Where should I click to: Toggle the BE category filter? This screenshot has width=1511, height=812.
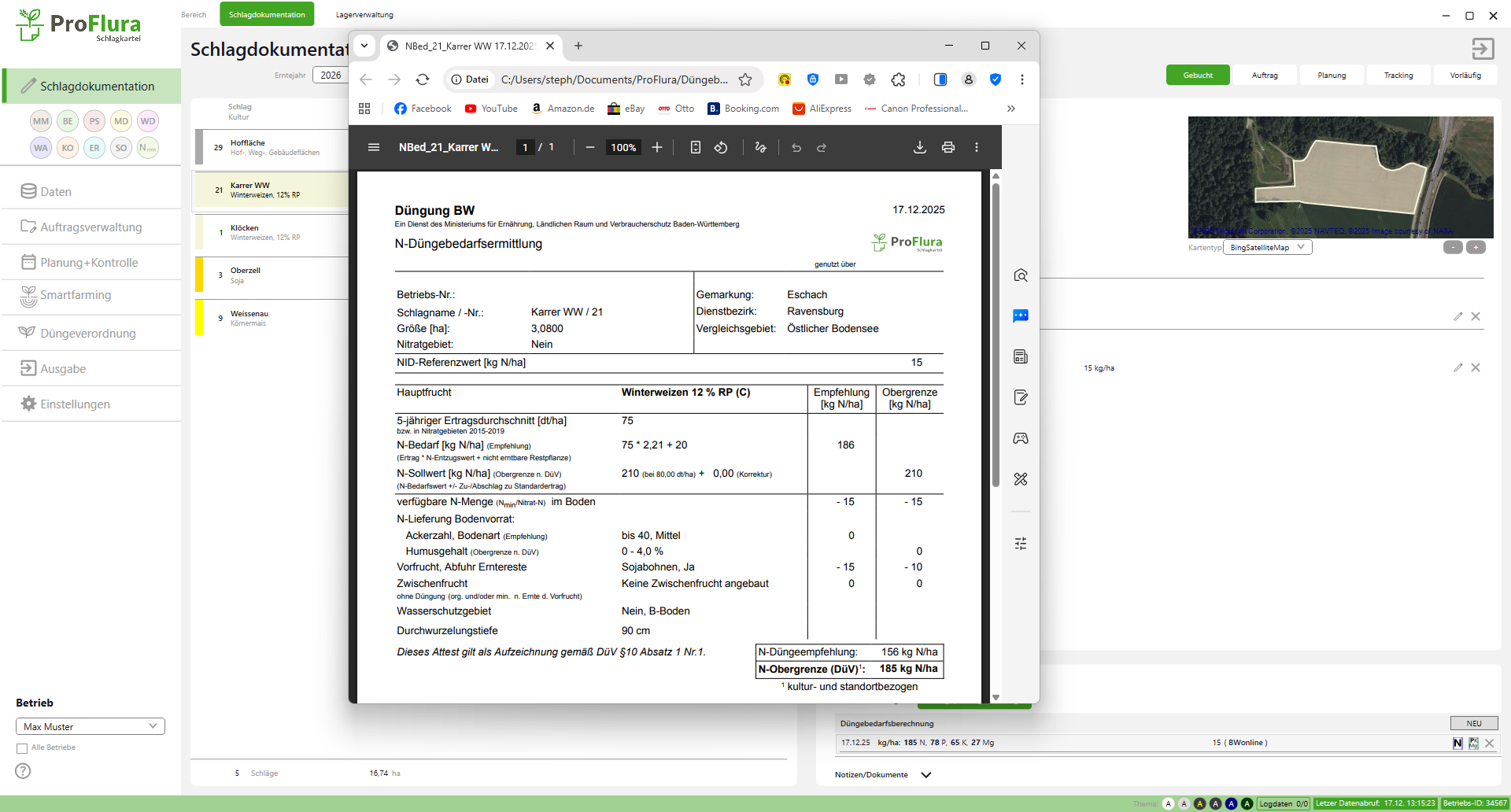[x=68, y=121]
